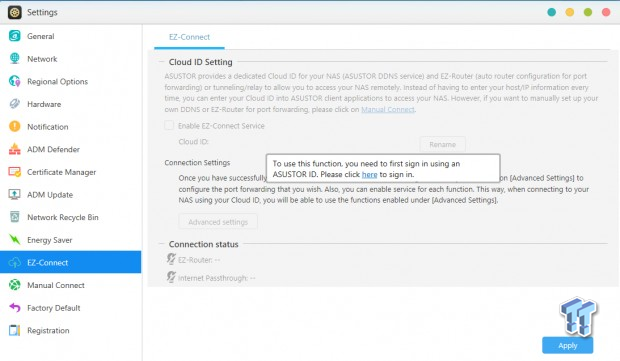The height and width of the screenshot is (361, 620).
Task: Click the Apply button
Action: pos(567,345)
